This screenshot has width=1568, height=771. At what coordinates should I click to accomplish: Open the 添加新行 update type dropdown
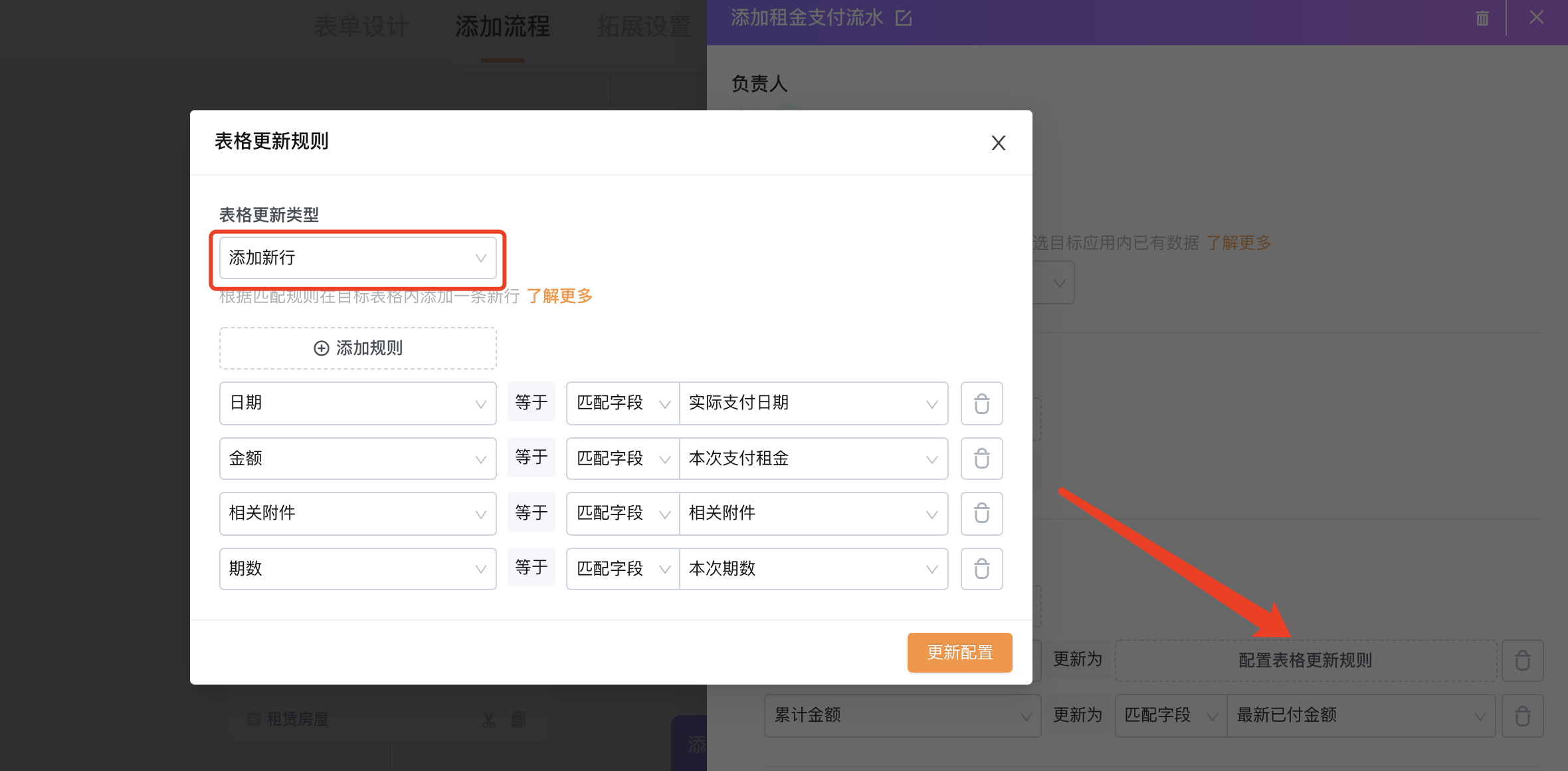click(357, 258)
